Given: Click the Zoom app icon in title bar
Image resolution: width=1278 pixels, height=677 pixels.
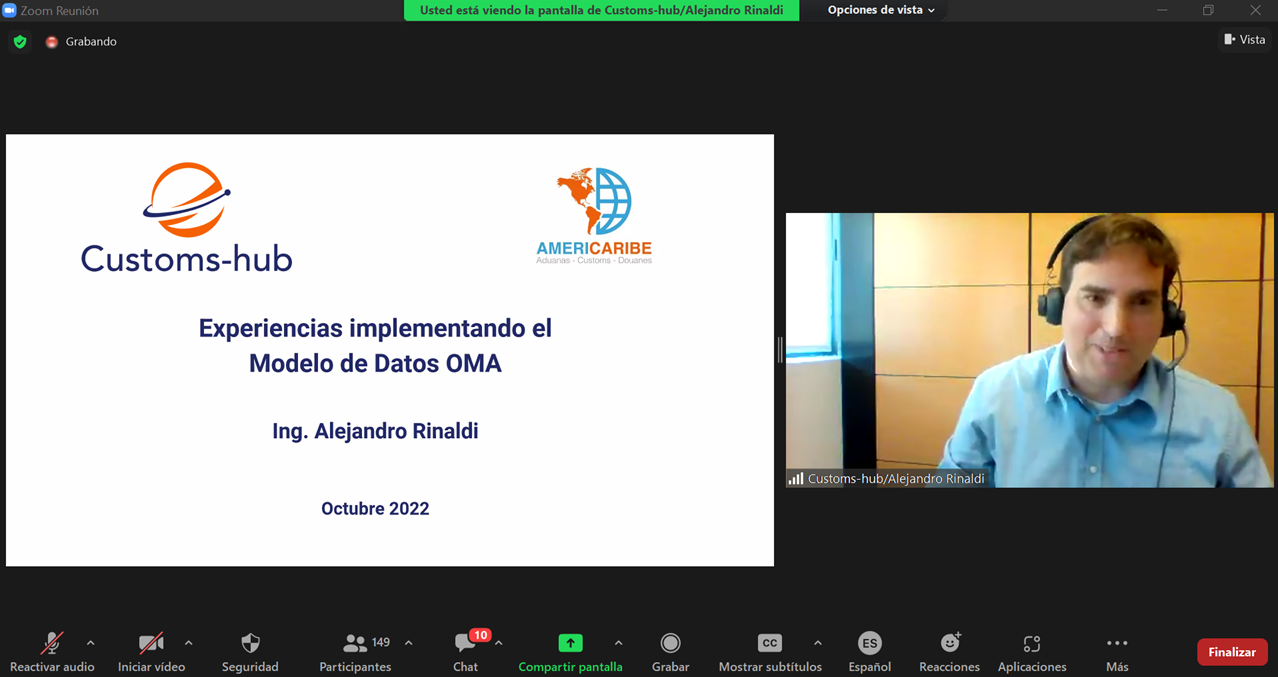Looking at the screenshot, I should click(x=9, y=10).
